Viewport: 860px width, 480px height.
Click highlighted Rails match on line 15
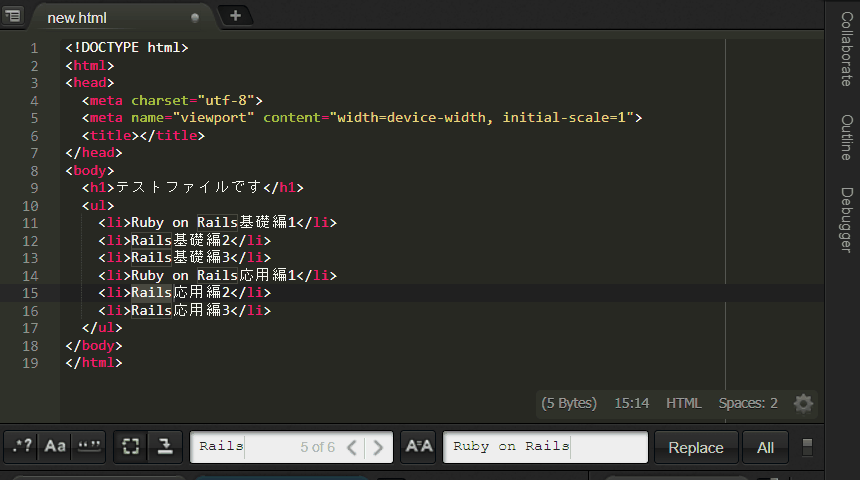click(151, 292)
